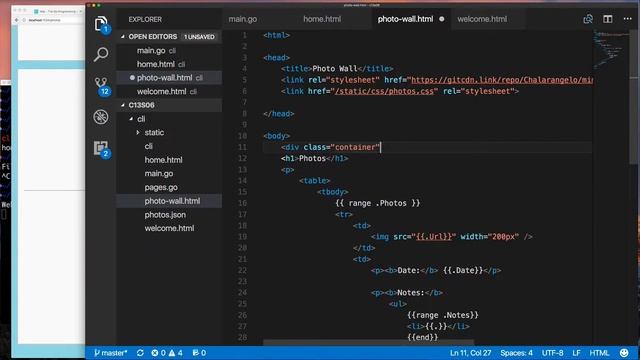Click the browser window tab behind VS Code
The width and height of the screenshot is (640, 360).
click(57, 11)
